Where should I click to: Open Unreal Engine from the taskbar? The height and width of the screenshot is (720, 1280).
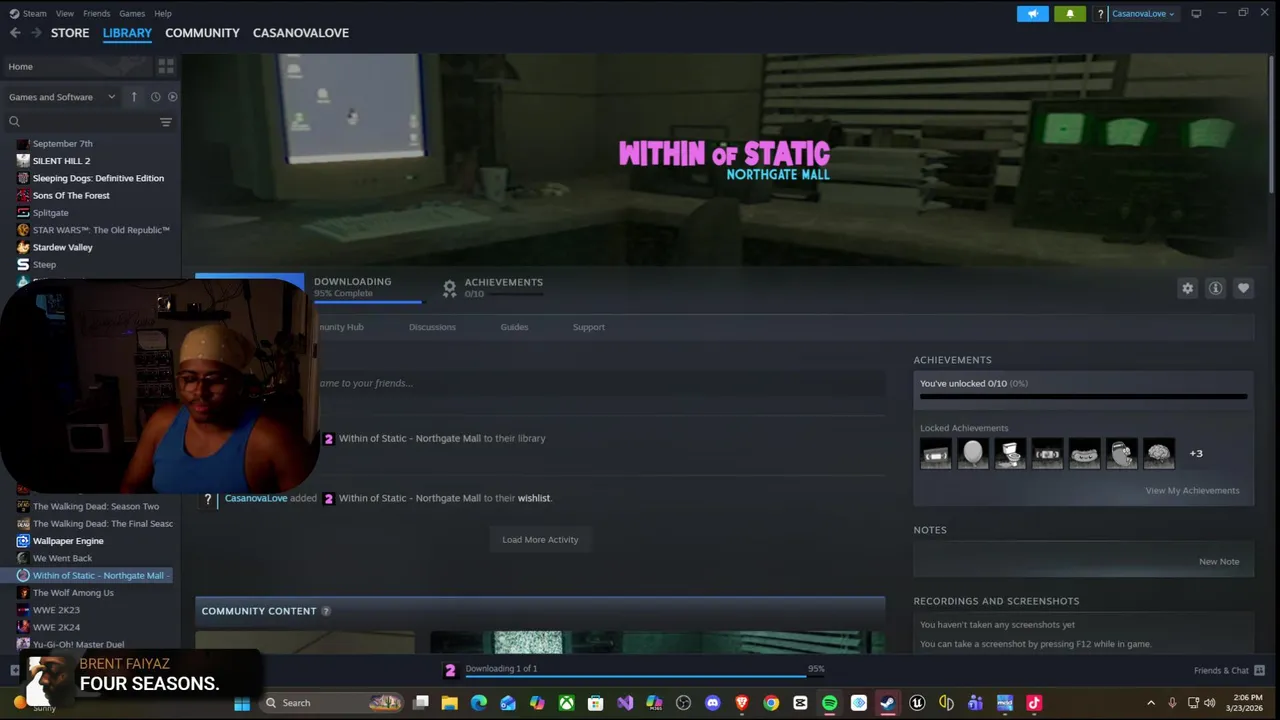[916, 703]
